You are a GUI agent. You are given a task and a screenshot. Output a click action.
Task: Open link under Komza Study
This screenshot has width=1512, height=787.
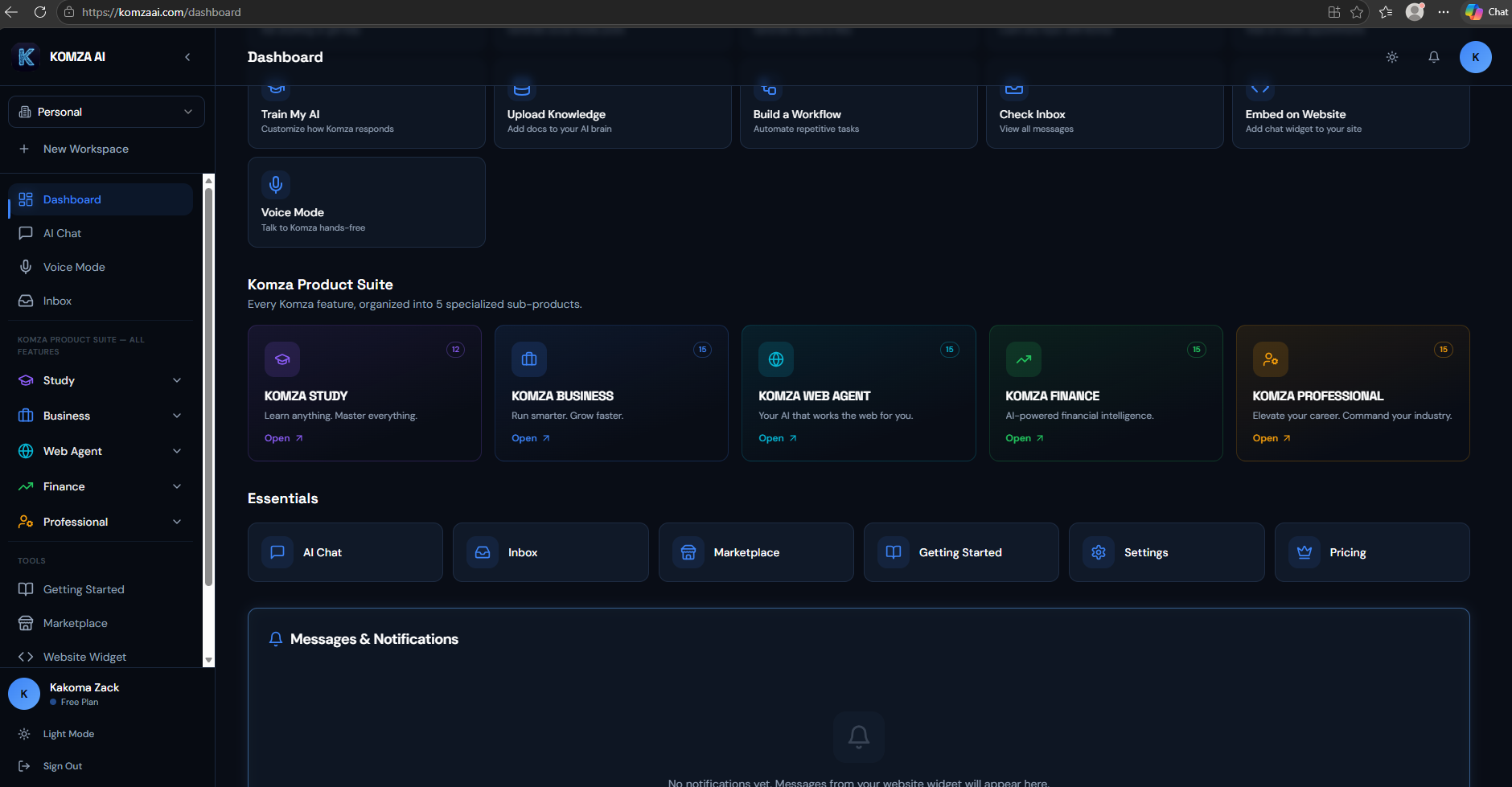coord(284,438)
